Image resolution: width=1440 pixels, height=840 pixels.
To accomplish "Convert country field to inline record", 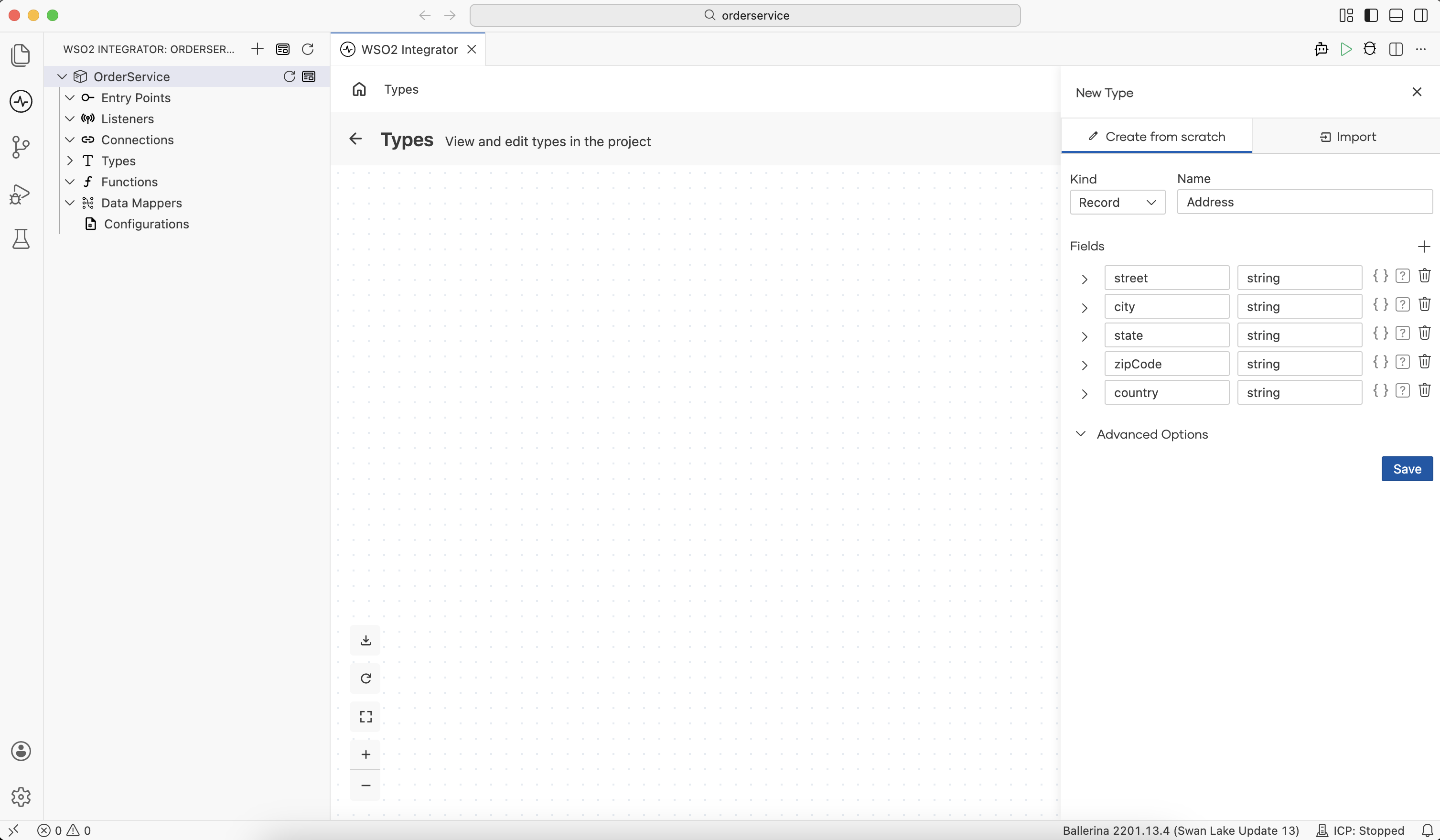I will coord(1380,390).
